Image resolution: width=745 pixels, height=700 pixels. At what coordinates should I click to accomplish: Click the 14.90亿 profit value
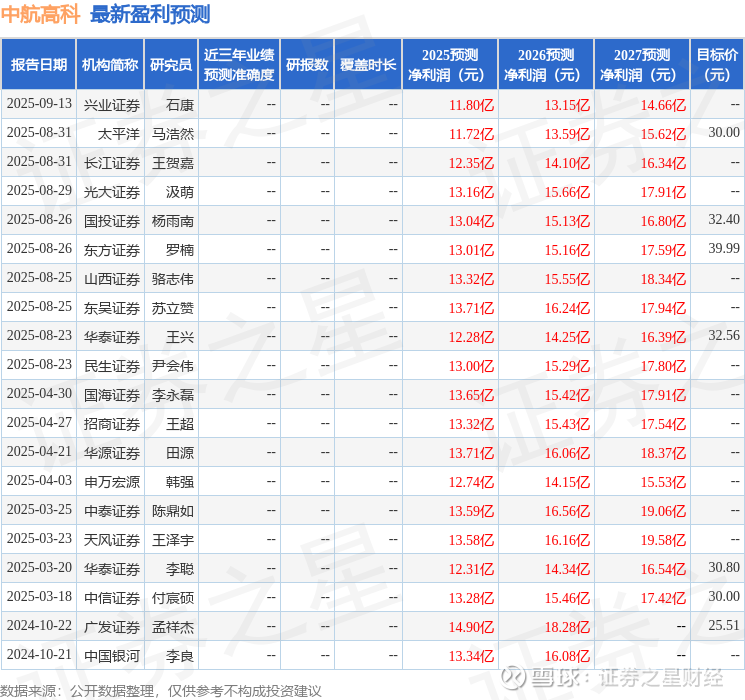tap(471, 627)
